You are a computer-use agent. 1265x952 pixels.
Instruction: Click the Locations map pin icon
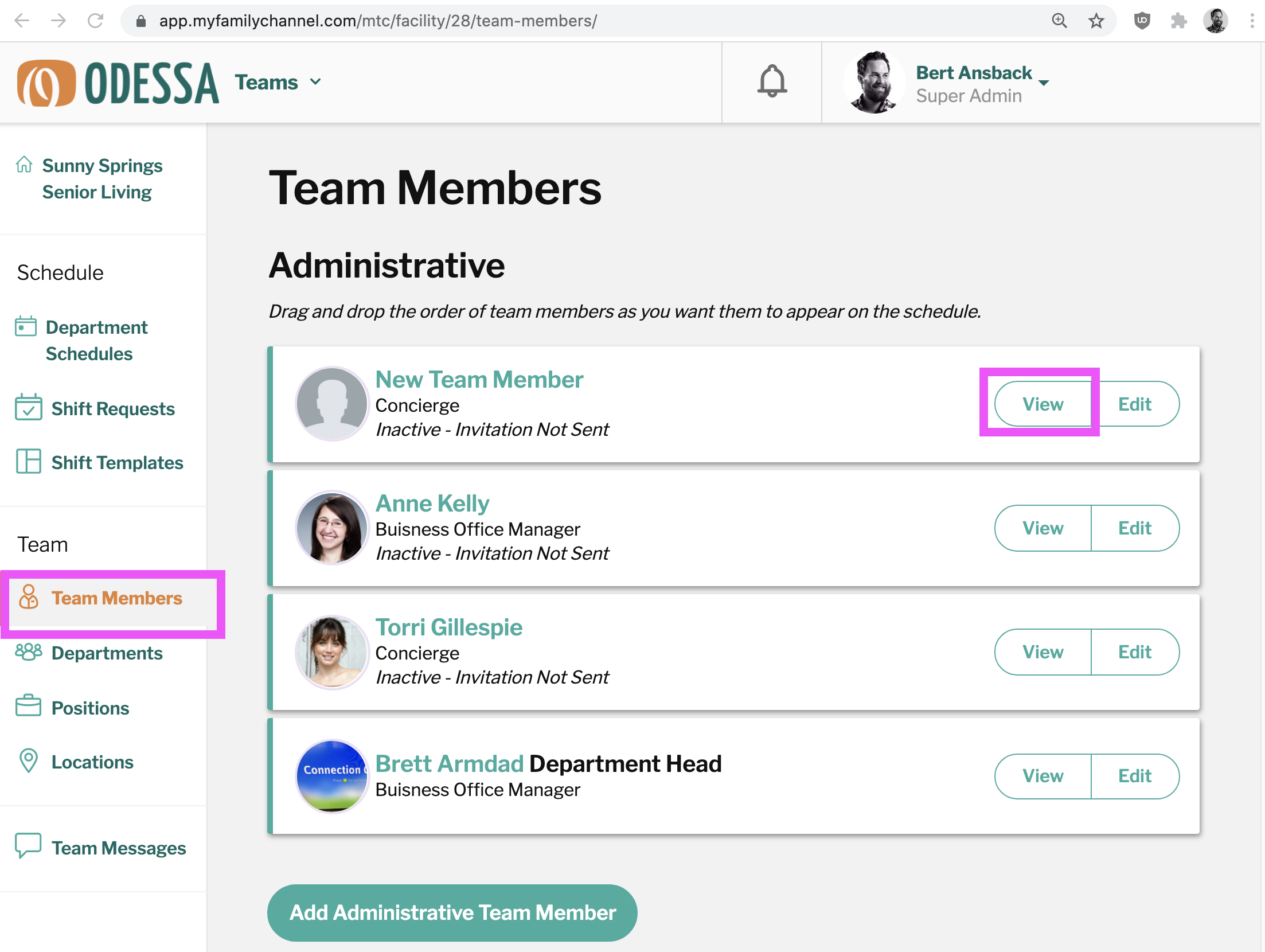point(29,760)
